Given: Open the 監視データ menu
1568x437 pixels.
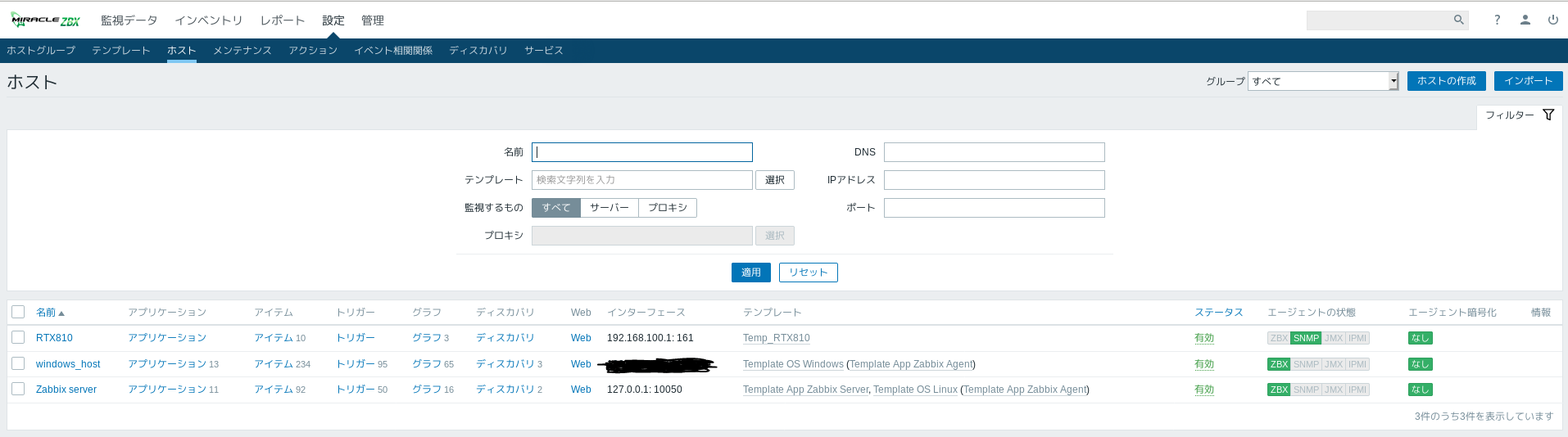Looking at the screenshot, I should point(129,20).
